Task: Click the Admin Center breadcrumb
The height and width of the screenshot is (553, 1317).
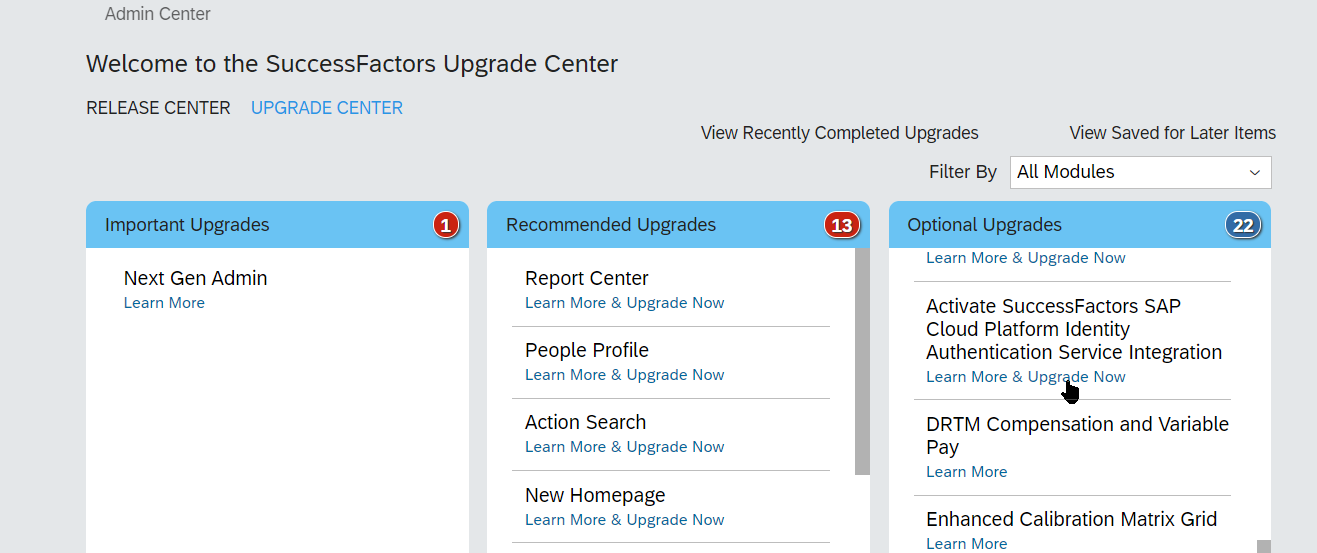Action: [158, 14]
